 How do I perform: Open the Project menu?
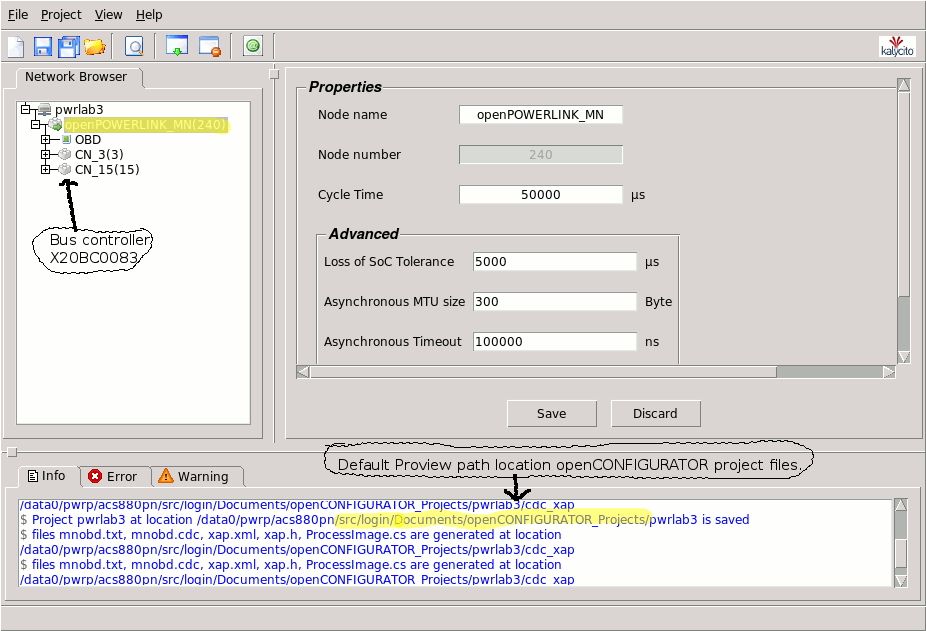[61, 15]
